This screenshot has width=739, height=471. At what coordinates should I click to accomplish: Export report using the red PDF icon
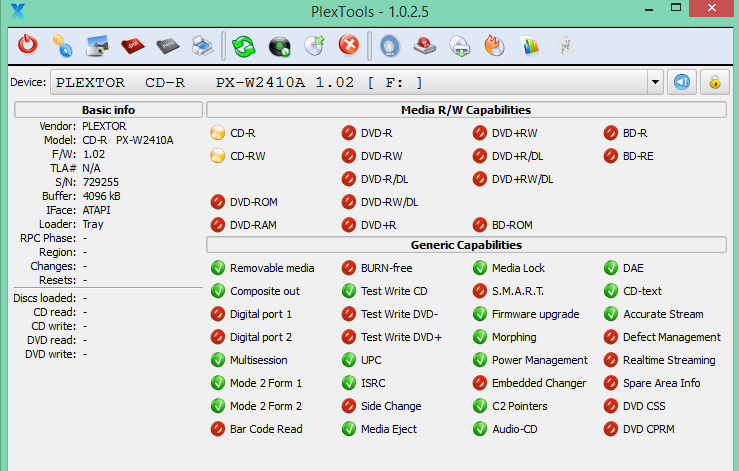click(x=132, y=46)
